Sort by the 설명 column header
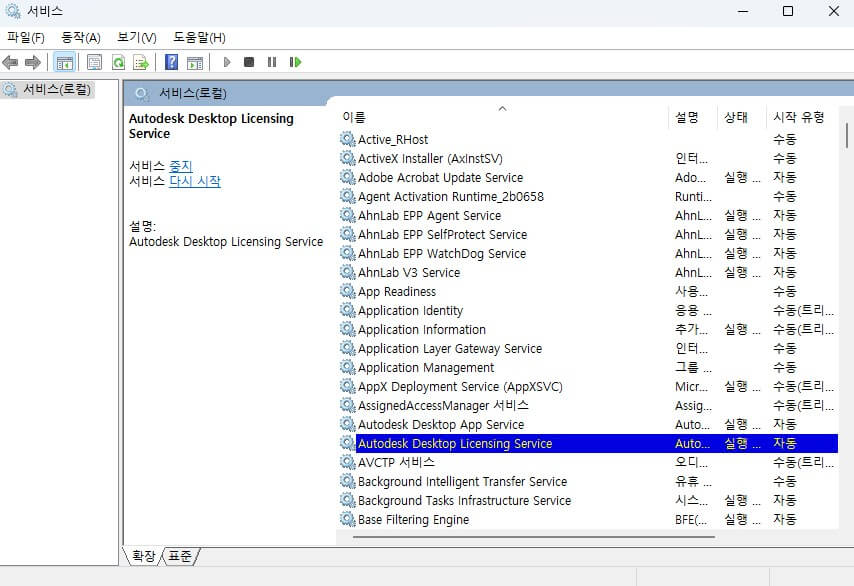 [x=692, y=117]
